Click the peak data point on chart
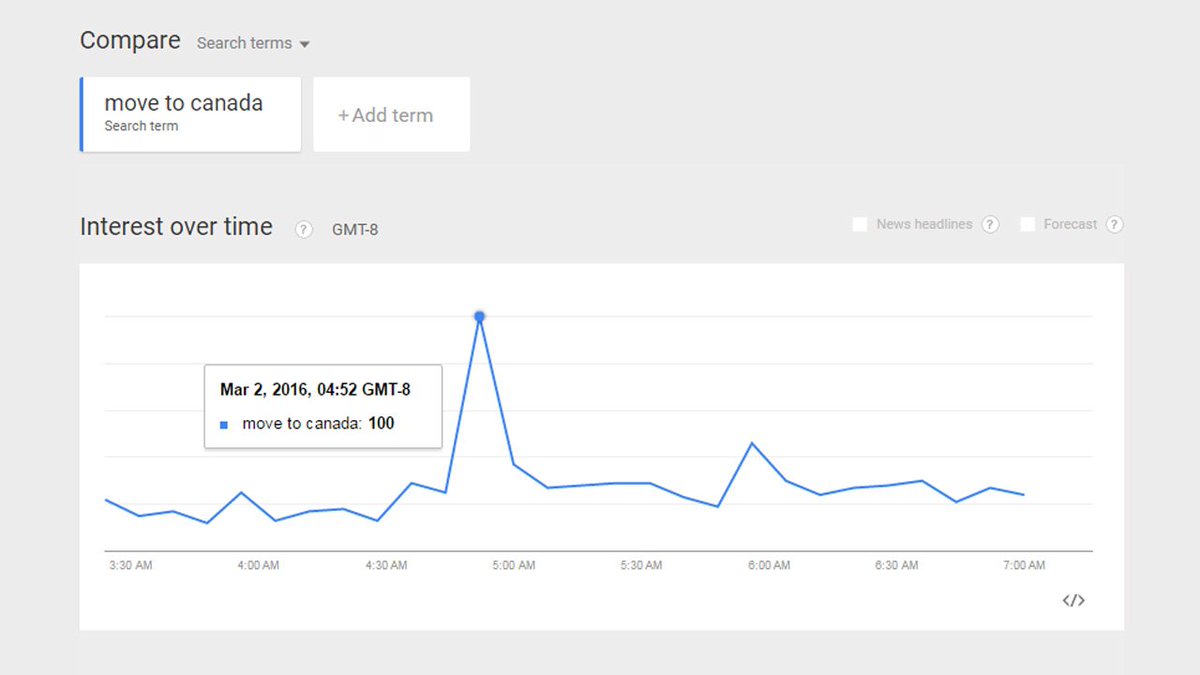This screenshot has height=675, width=1200. (x=479, y=317)
